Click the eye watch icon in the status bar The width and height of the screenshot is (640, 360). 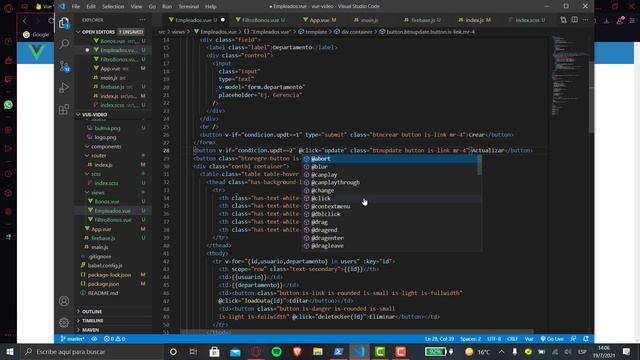(94, 339)
